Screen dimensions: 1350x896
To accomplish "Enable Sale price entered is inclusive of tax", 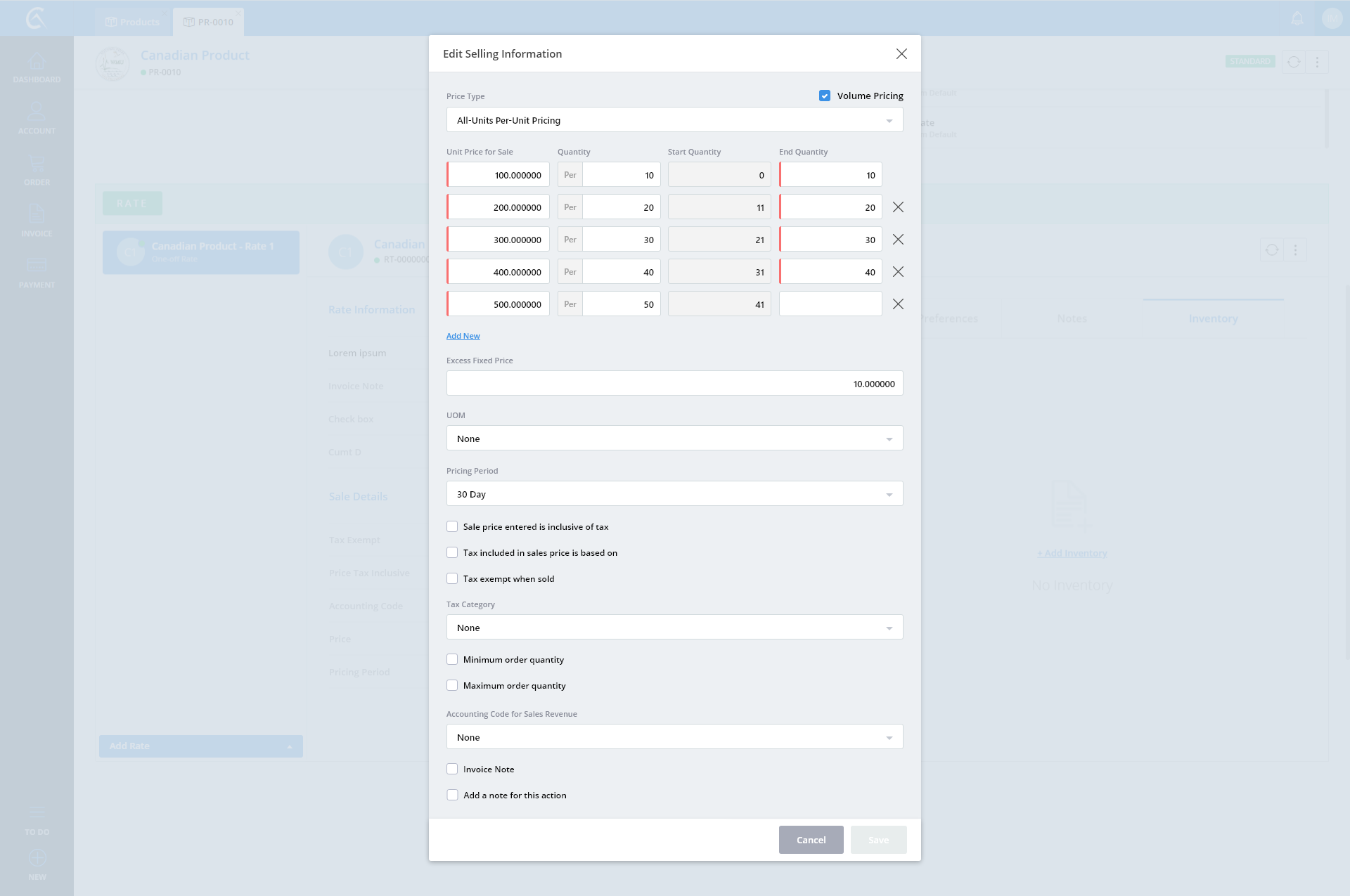I will [x=452, y=526].
